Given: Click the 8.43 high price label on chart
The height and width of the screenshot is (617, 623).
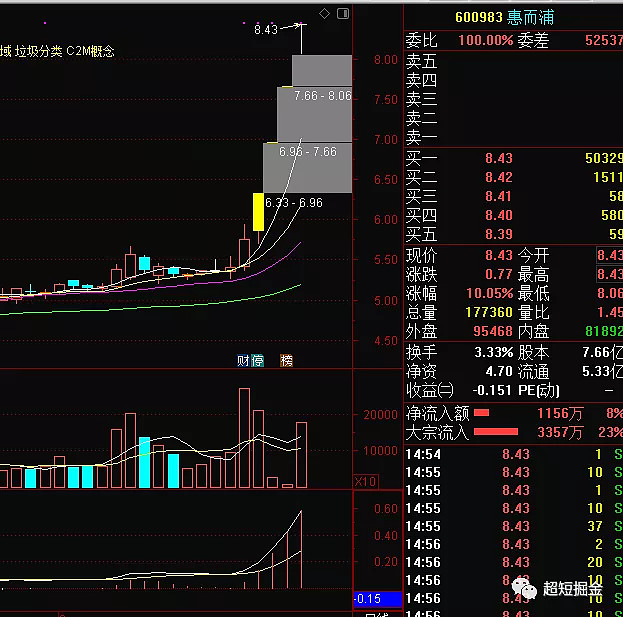Looking at the screenshot, I should pyautogui.click(x=266, y=30).
